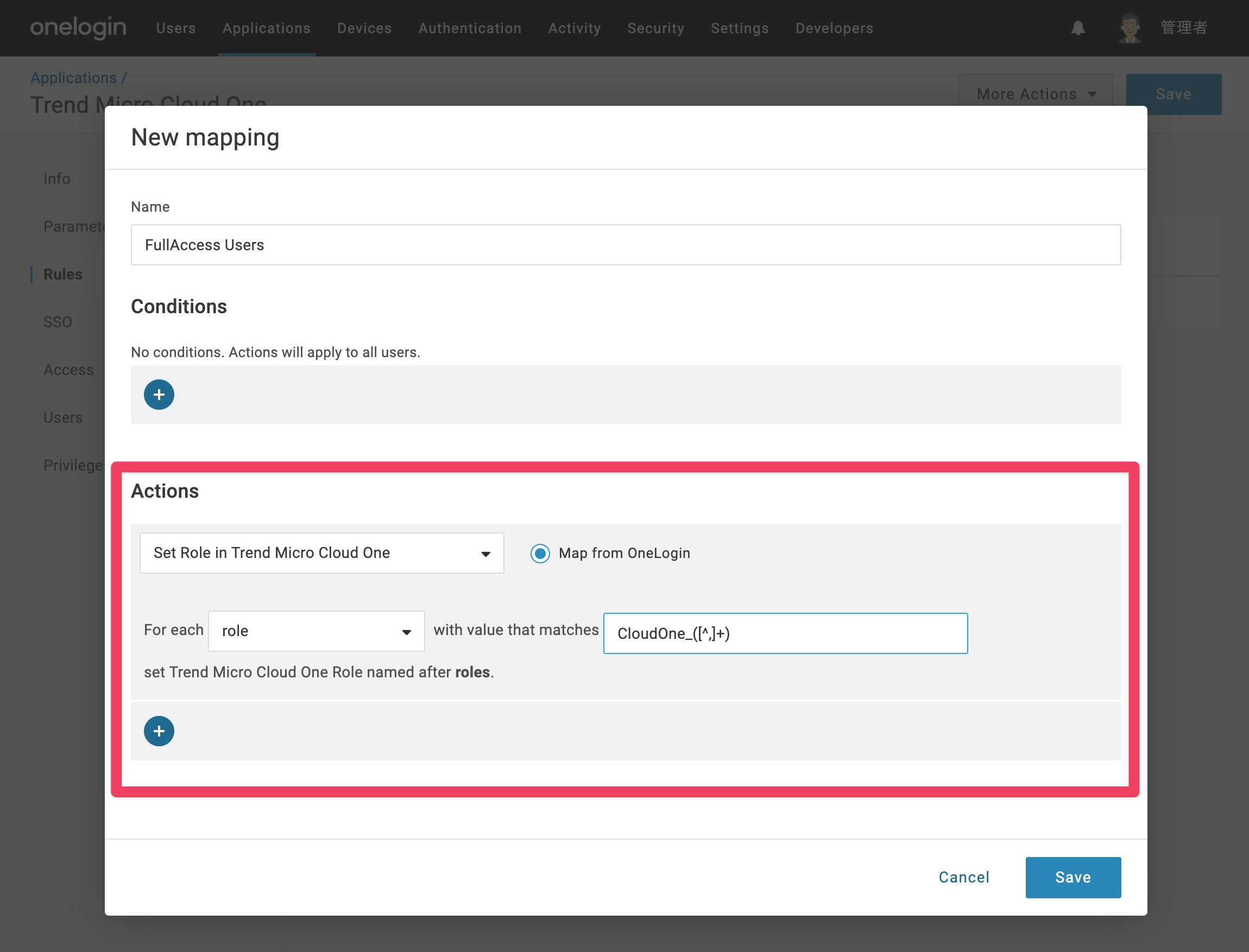The width and height of the screenshot is (1249, 952).
Task: Click the plus icon under Conditions
Action: [159, 395]
